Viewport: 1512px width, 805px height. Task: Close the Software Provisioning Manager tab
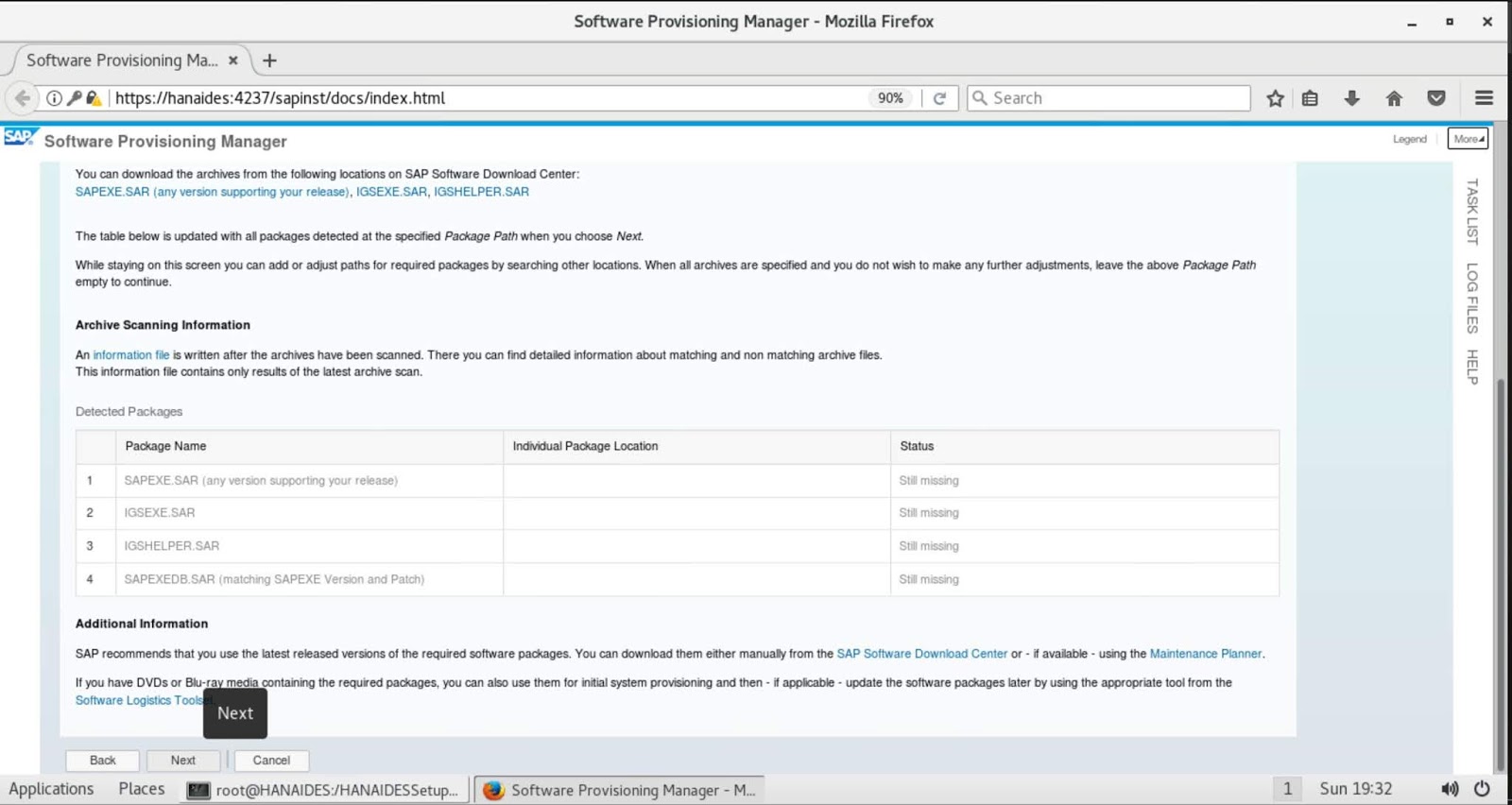point(233,60)
